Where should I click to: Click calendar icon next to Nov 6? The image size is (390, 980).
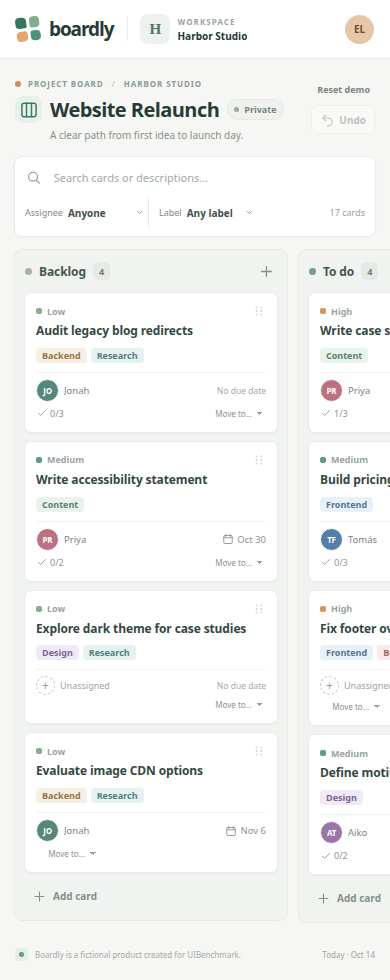point(231,831)
